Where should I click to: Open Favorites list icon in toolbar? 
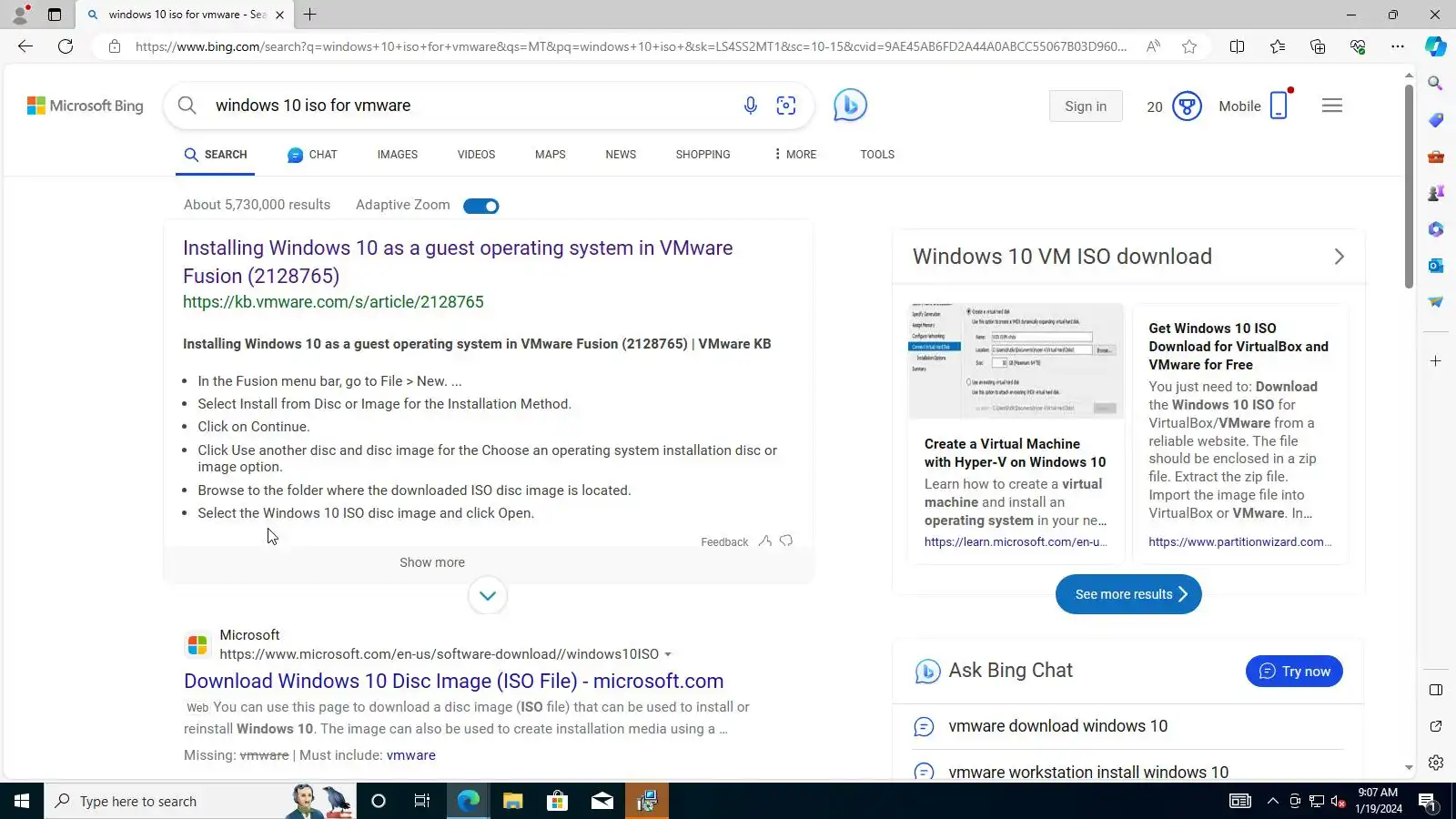tap(1278, 46)
